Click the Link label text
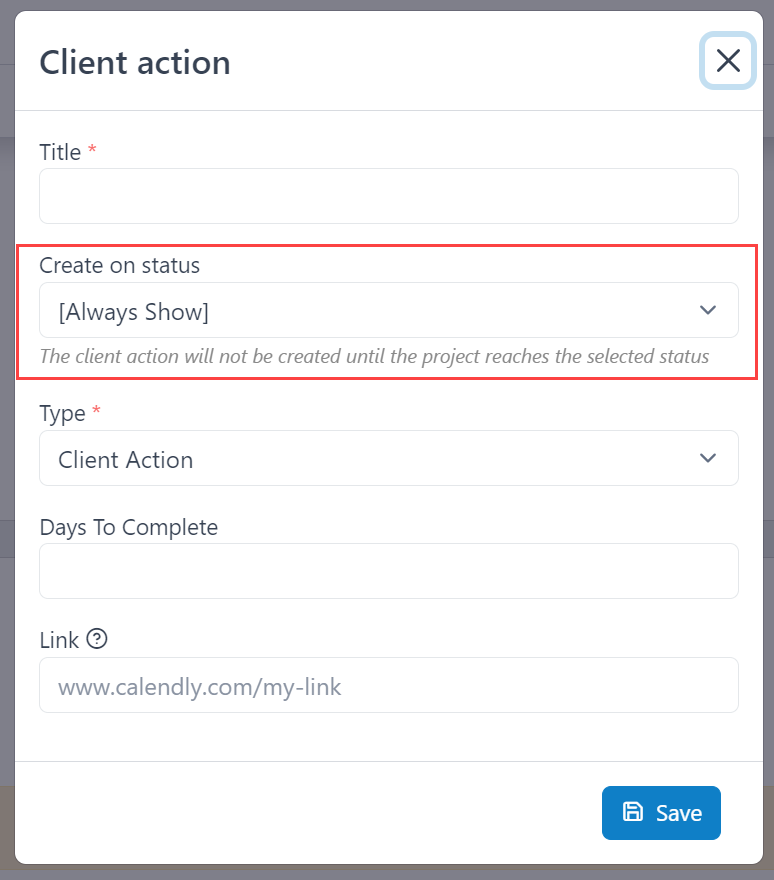Viewport: 774px width, 880px height. (57, 639)
